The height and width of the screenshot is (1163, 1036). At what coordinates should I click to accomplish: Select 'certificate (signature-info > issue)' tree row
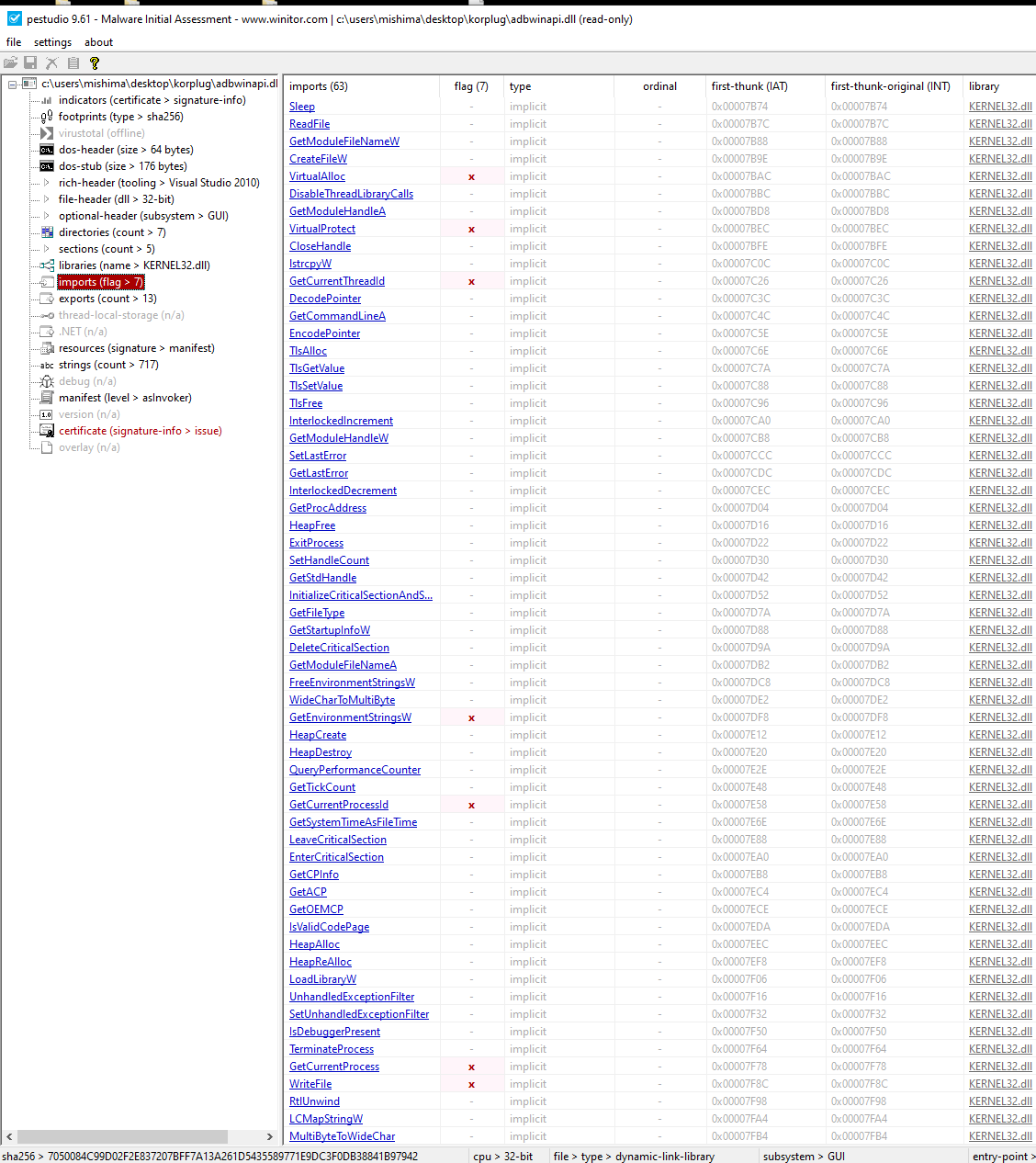coord(141,431)
